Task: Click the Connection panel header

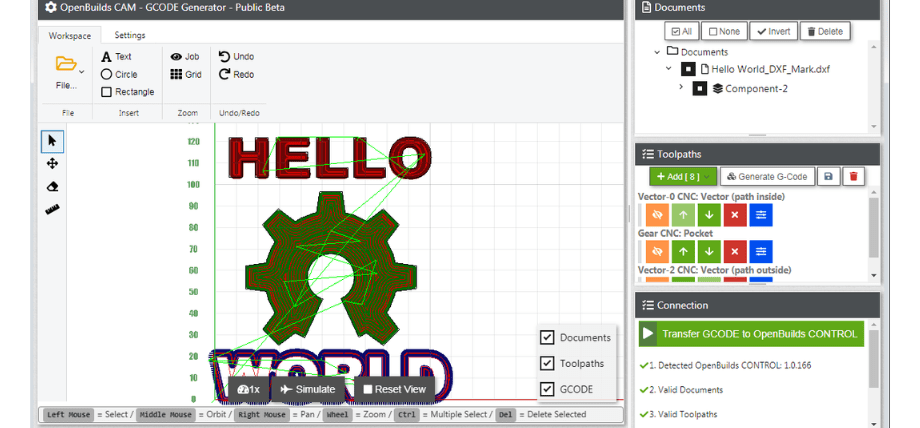Action: tap(757, 305)
